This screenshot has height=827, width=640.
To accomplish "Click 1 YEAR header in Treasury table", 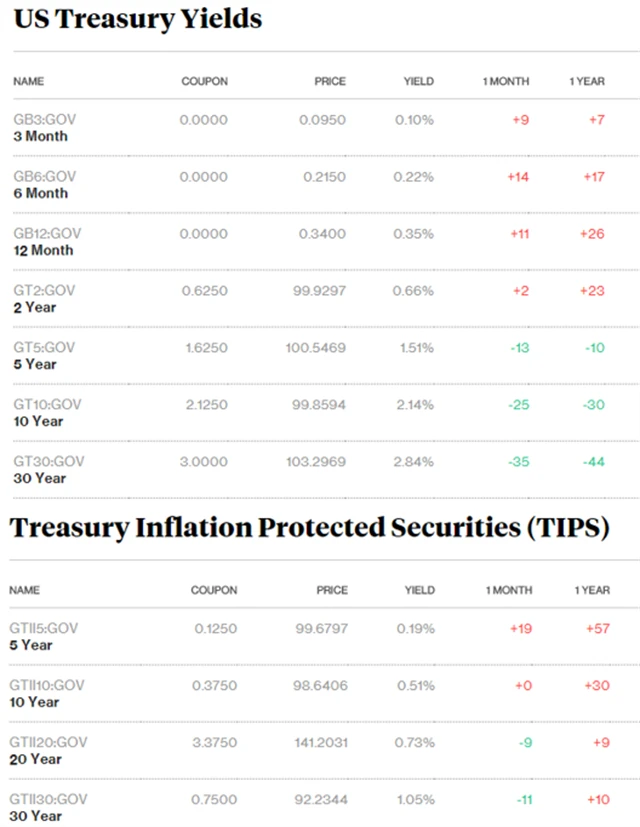I will [x=587, y=81].
